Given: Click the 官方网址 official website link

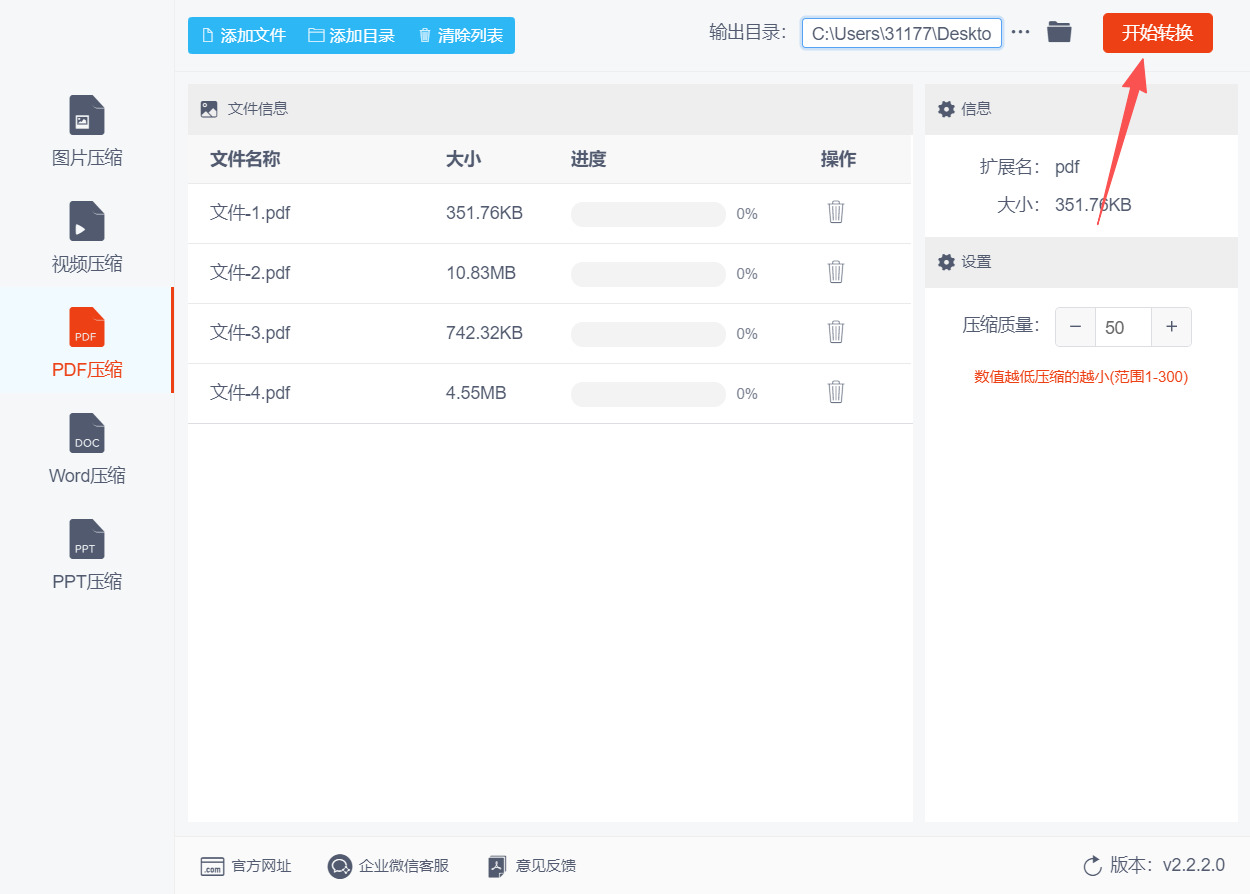Looking at the screenshot, I should (x=246, y=866).
